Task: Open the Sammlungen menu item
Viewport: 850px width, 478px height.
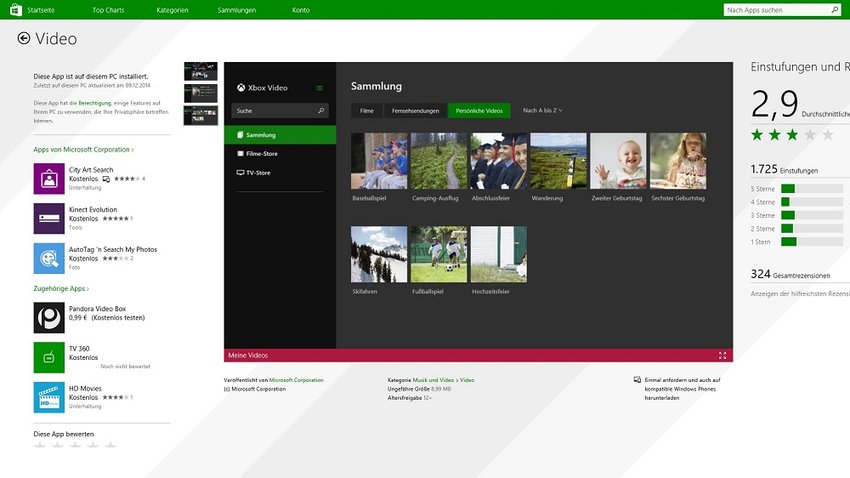Action: pos(236,10)
